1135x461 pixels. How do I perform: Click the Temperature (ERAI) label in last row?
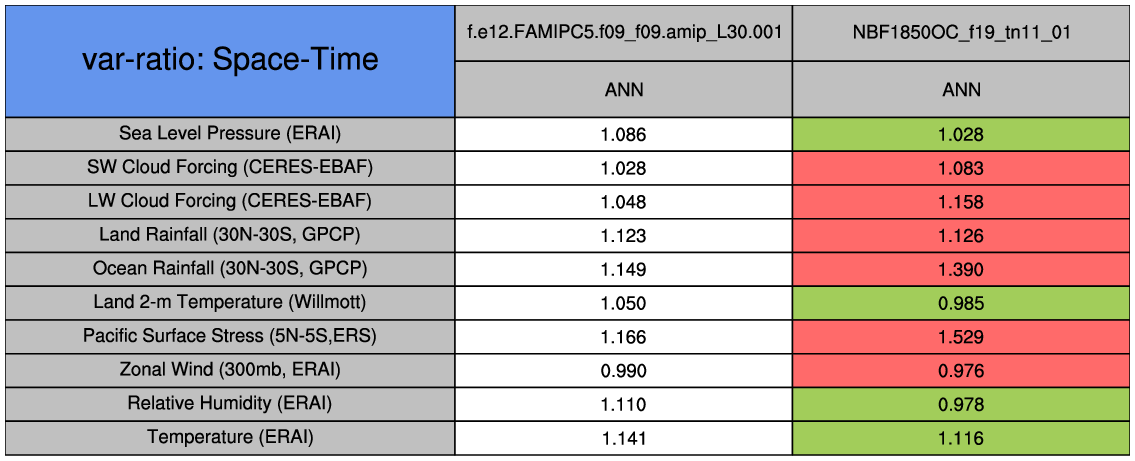point(230,437)
